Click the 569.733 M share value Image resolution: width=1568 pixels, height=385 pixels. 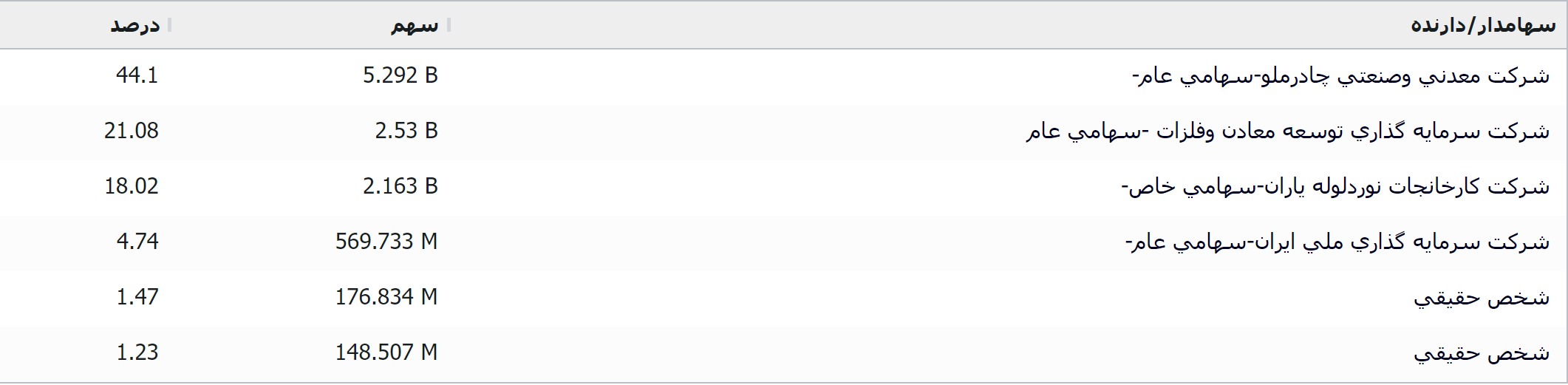[386, 242]
